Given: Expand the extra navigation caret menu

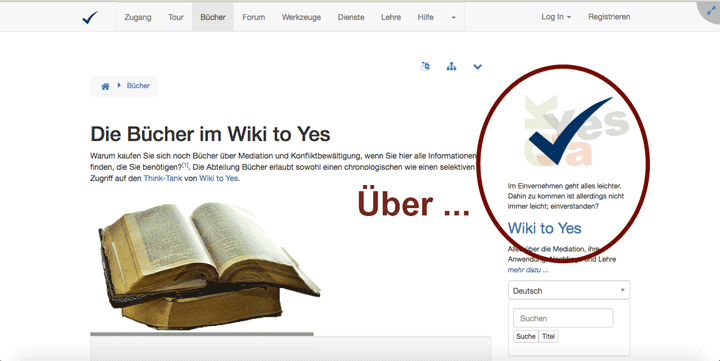Looking at the screenshot, I should pyautogui.click(x=453, y=17).
